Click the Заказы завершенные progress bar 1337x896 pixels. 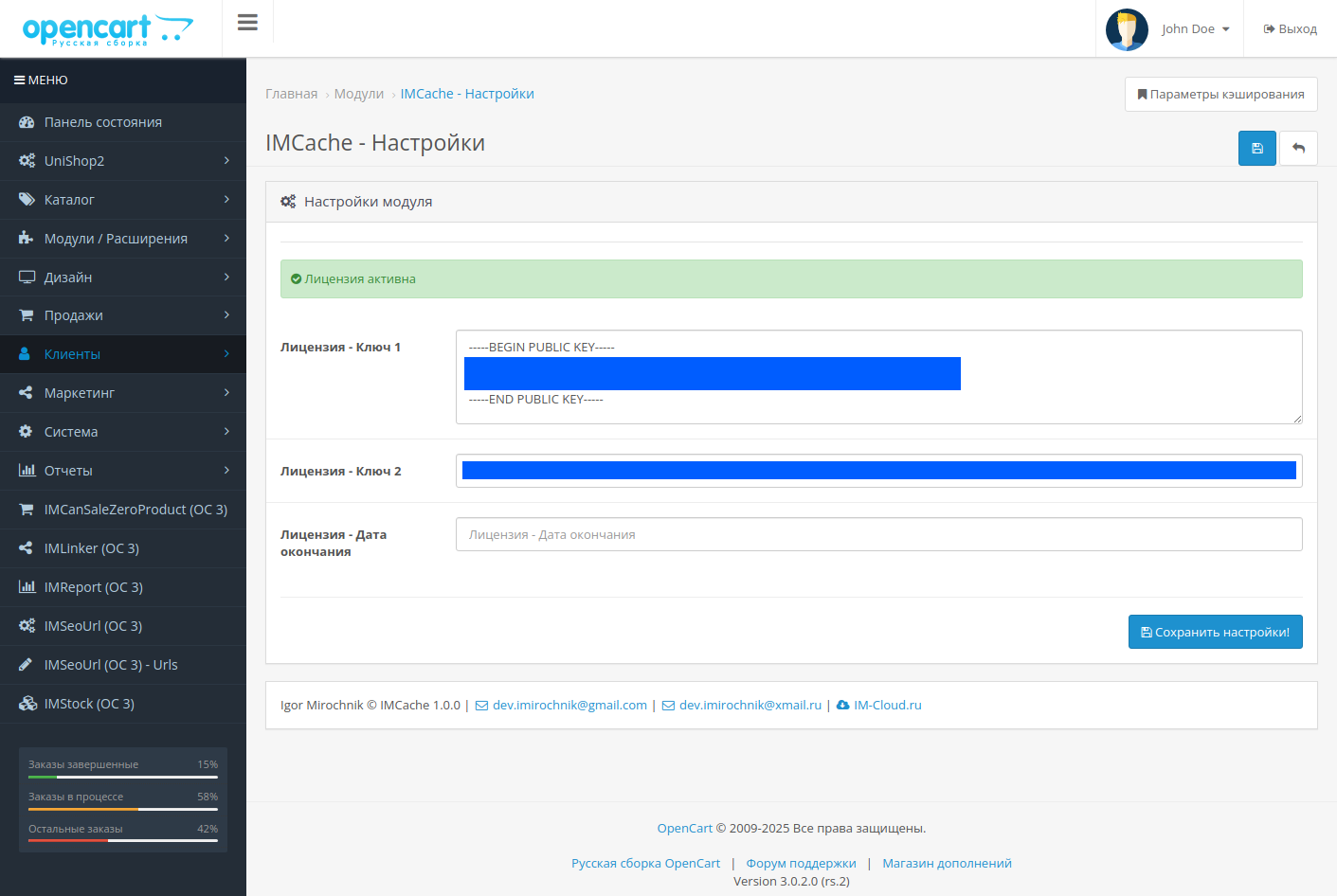(x=123, y=777)
